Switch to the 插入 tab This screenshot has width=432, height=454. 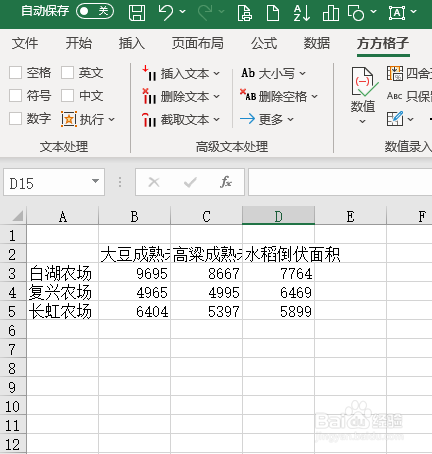click(132, 43)
